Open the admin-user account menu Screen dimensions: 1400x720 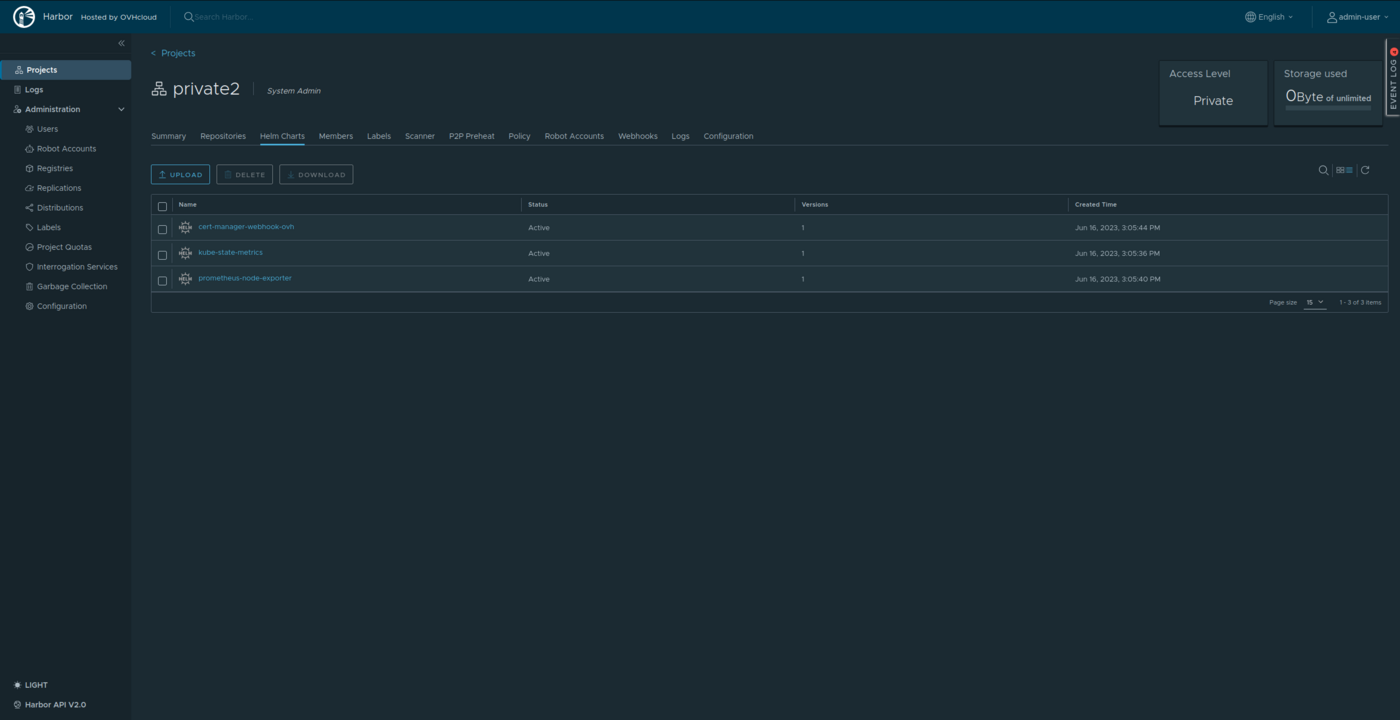[x=1357, y=17]
